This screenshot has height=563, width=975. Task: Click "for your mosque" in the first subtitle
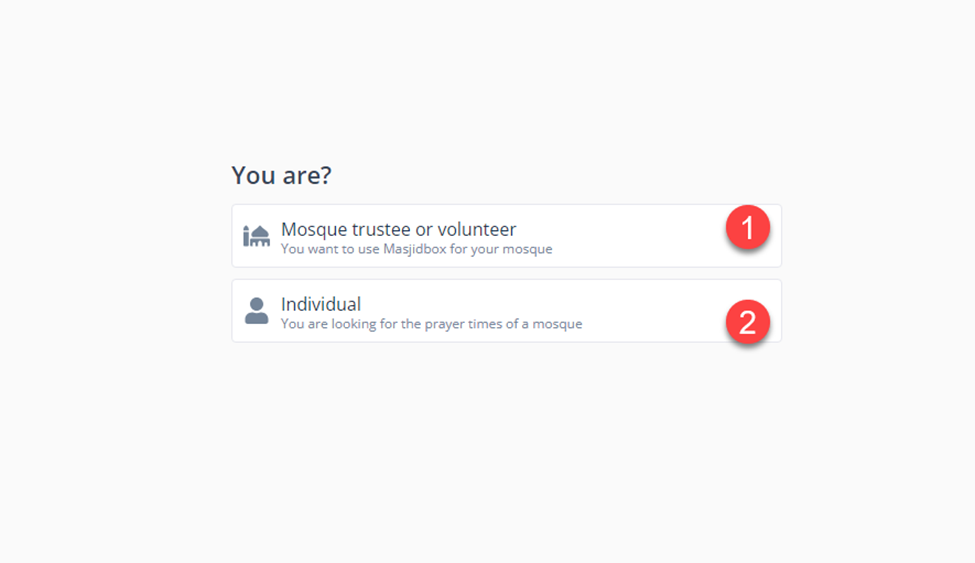click(x=502, y=249)
